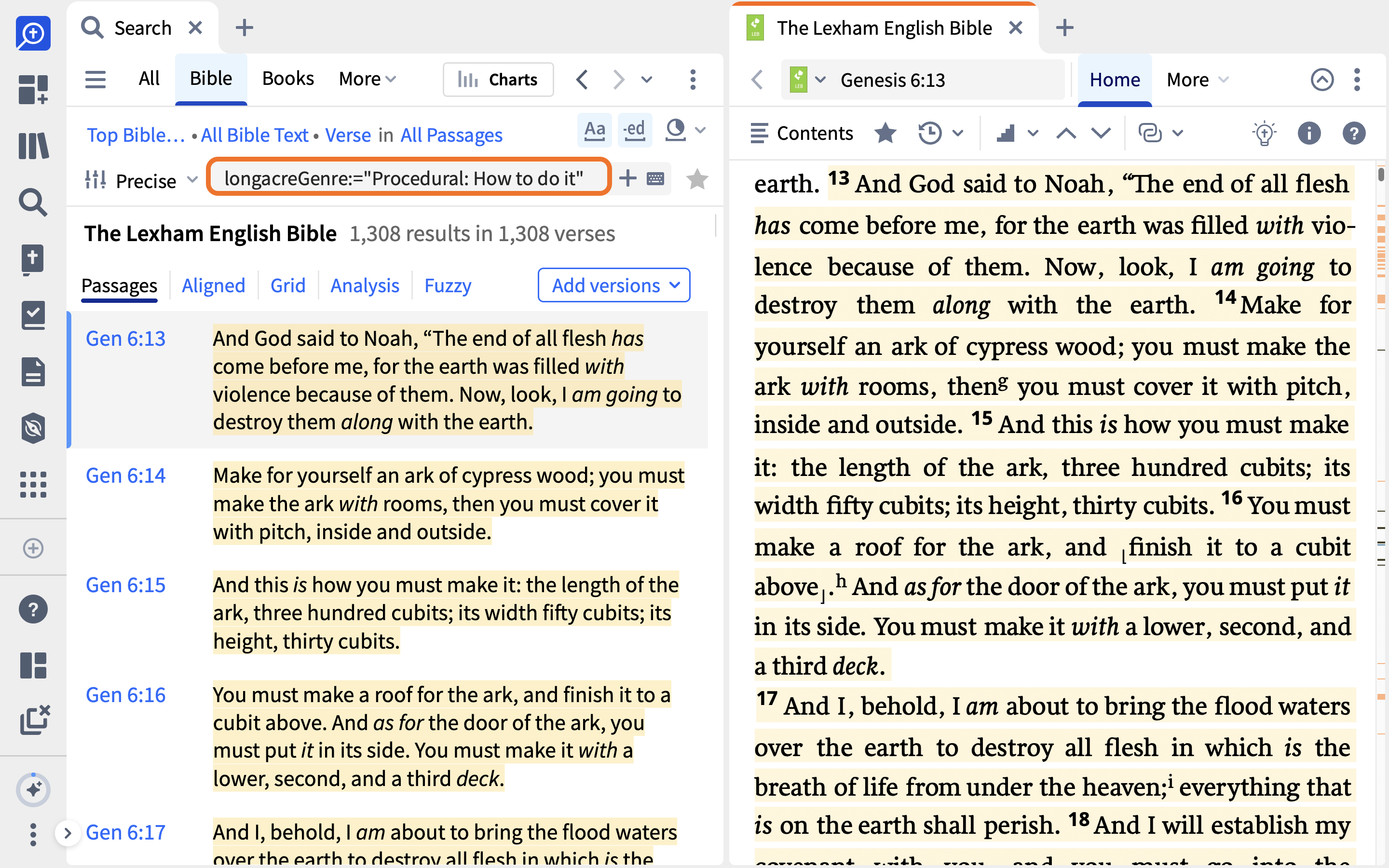
Task: Open the Library books icon in sidebar
Action: 33,146
